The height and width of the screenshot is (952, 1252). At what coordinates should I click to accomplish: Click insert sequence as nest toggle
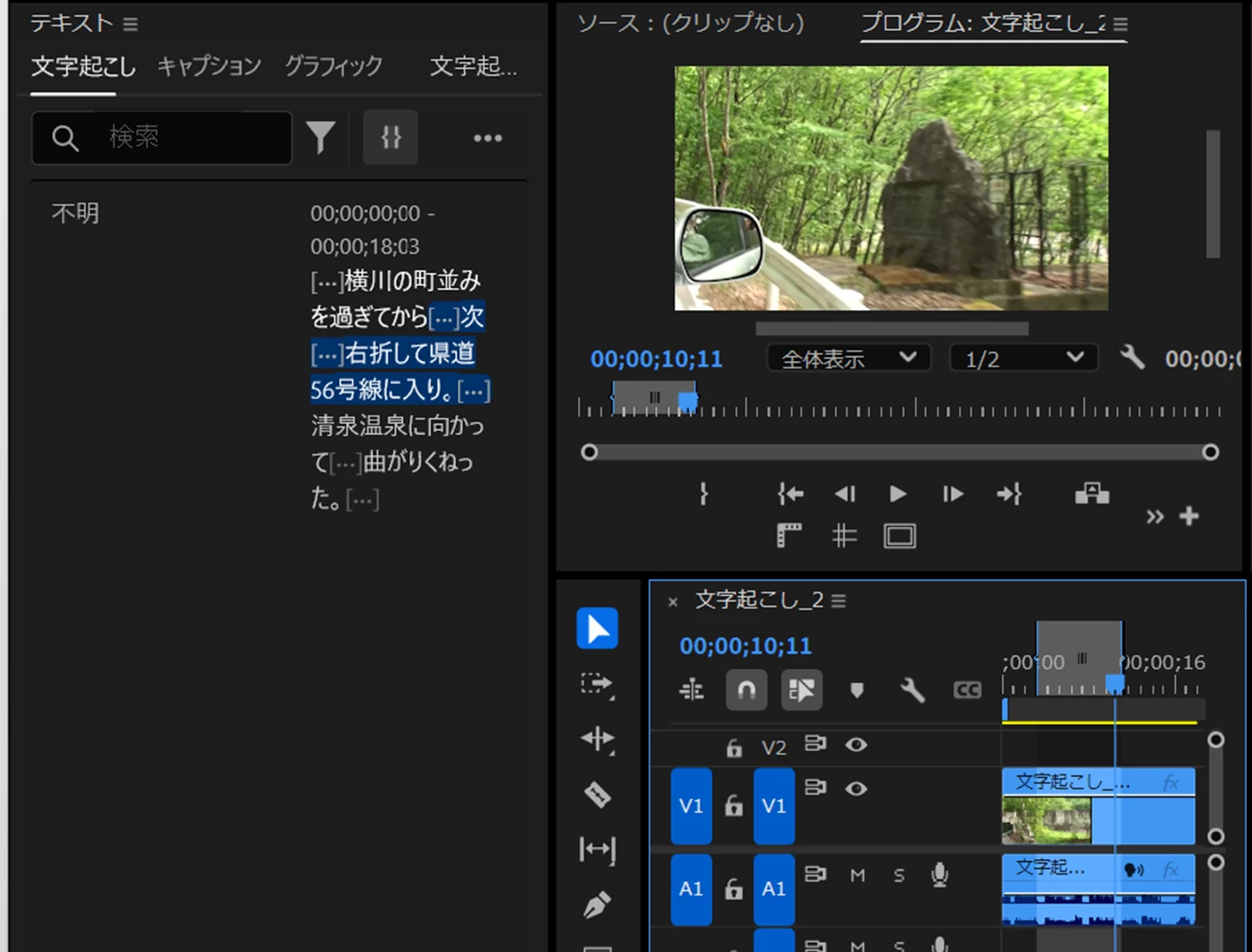tap(692, 690)
